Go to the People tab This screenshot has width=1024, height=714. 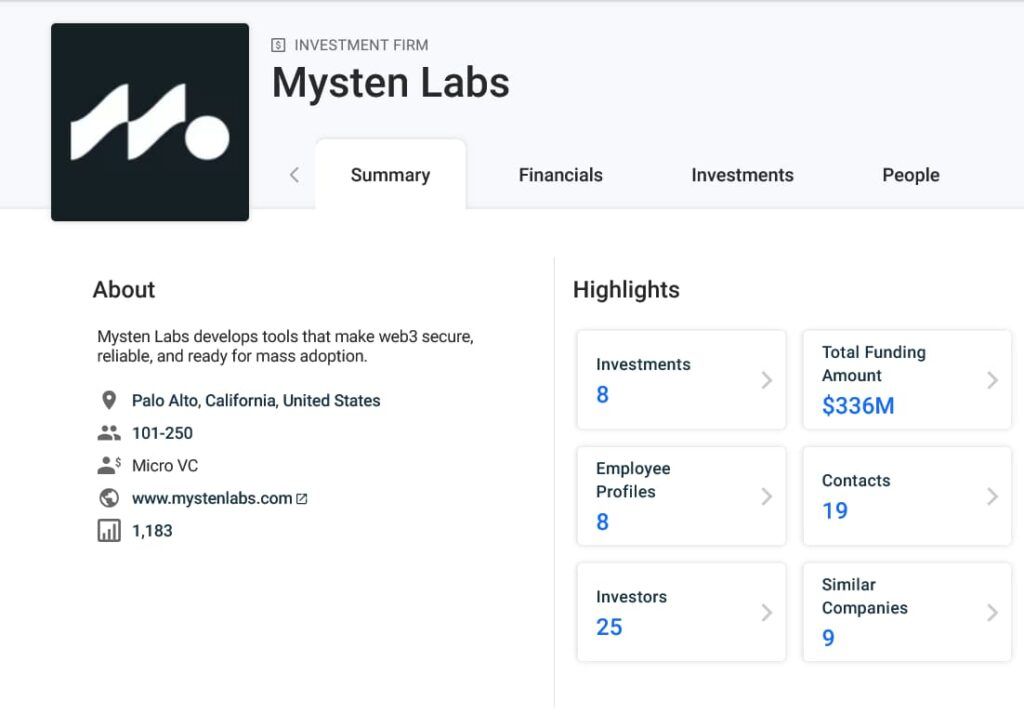point(910,175)
